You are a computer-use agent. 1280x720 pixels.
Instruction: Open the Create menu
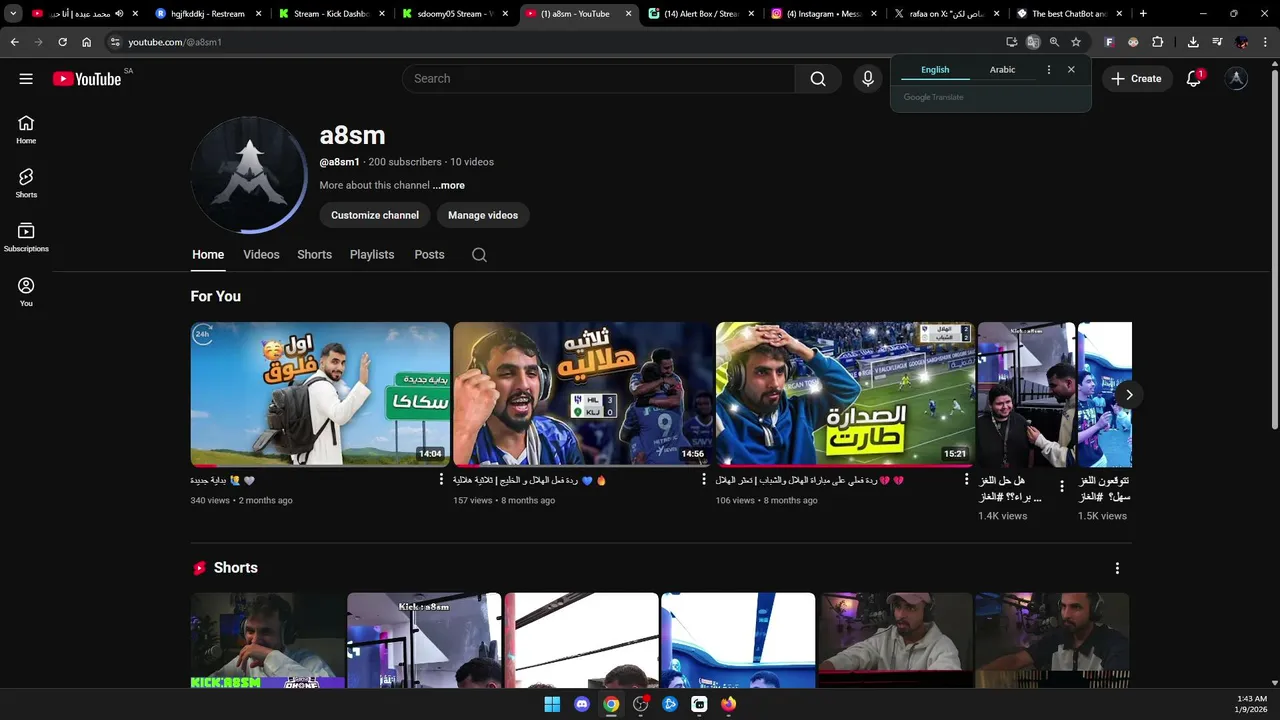1136,79
